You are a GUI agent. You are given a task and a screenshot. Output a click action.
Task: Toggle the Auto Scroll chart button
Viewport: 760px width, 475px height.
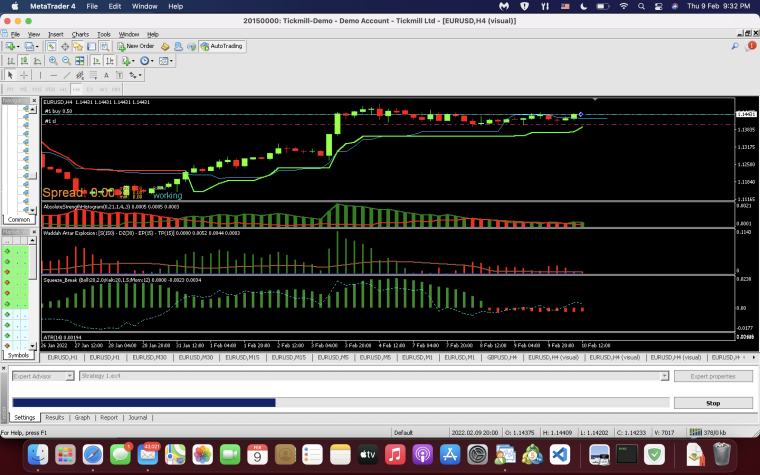pos(96,61)
